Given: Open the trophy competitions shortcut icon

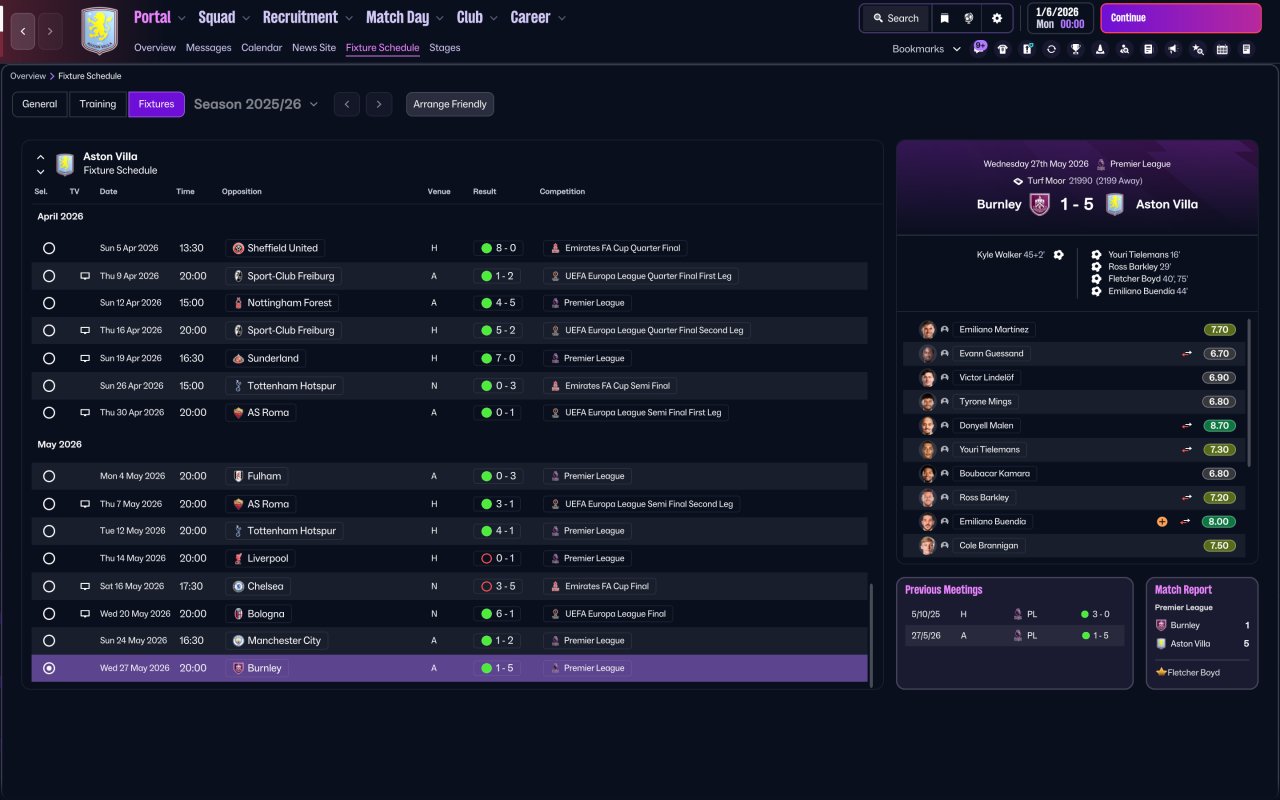Looking at the screenshot, I should 1076,49.
